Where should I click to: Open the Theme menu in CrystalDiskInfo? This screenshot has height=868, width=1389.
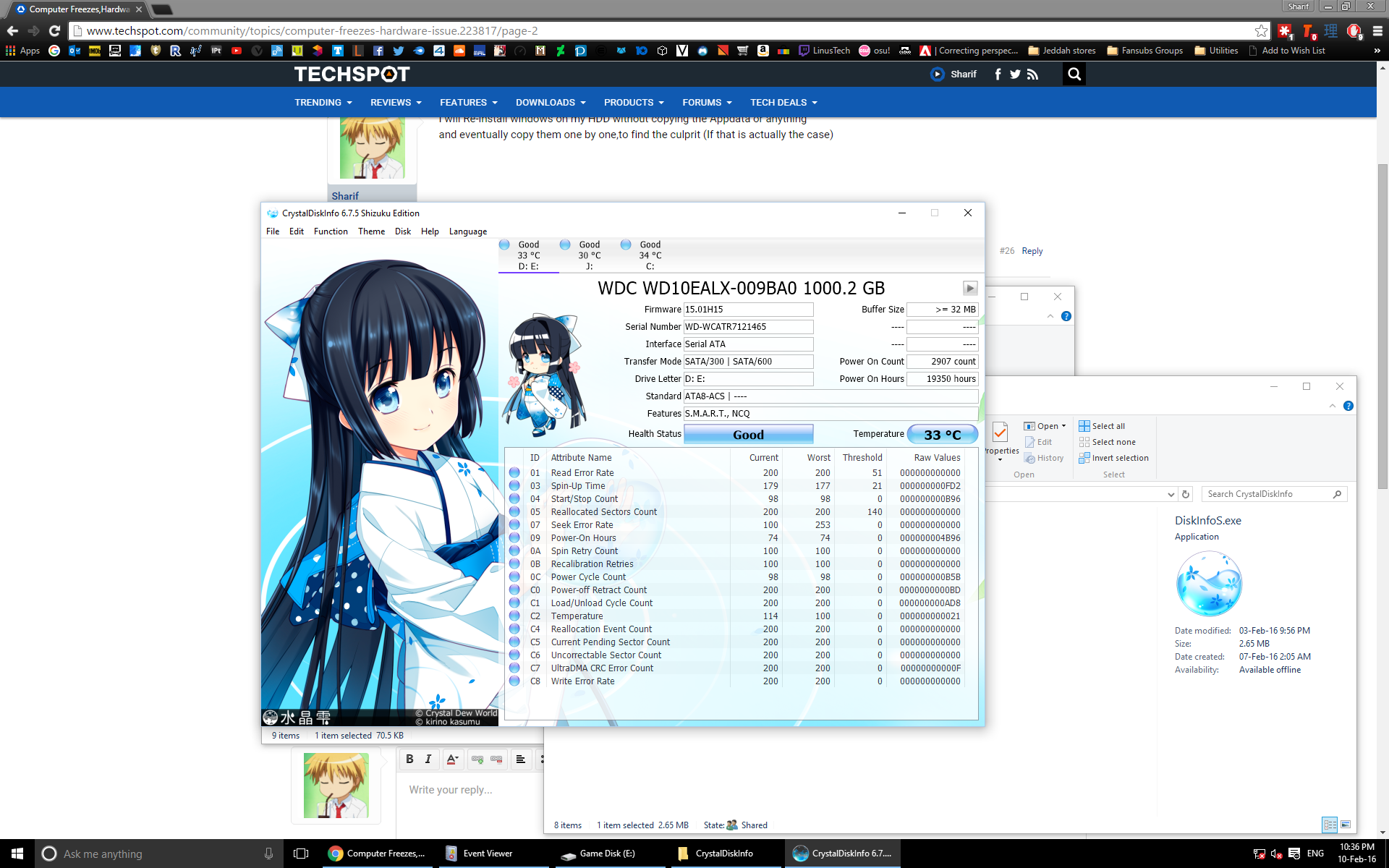(371, 231)
